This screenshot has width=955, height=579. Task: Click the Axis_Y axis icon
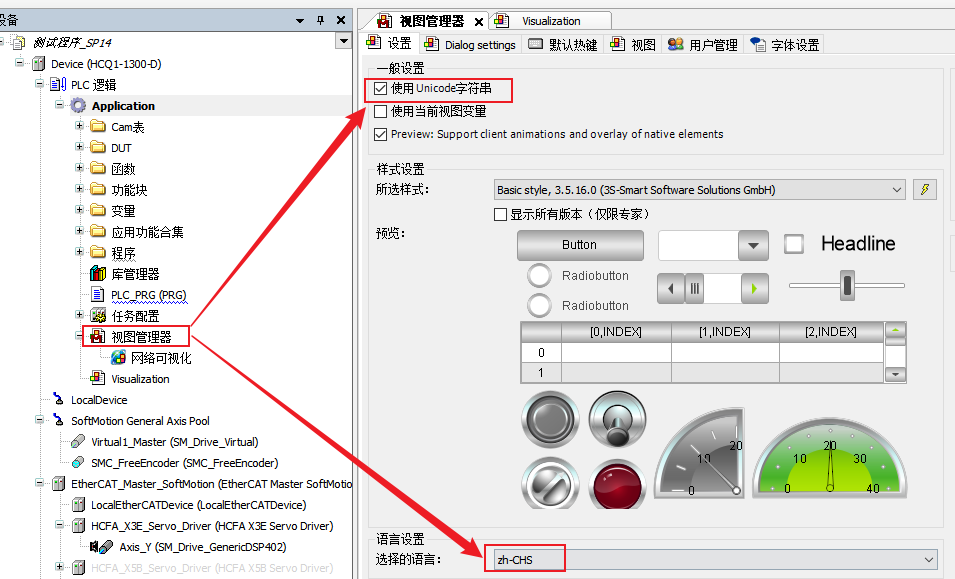pyautogui.click(x=101, y=547)
